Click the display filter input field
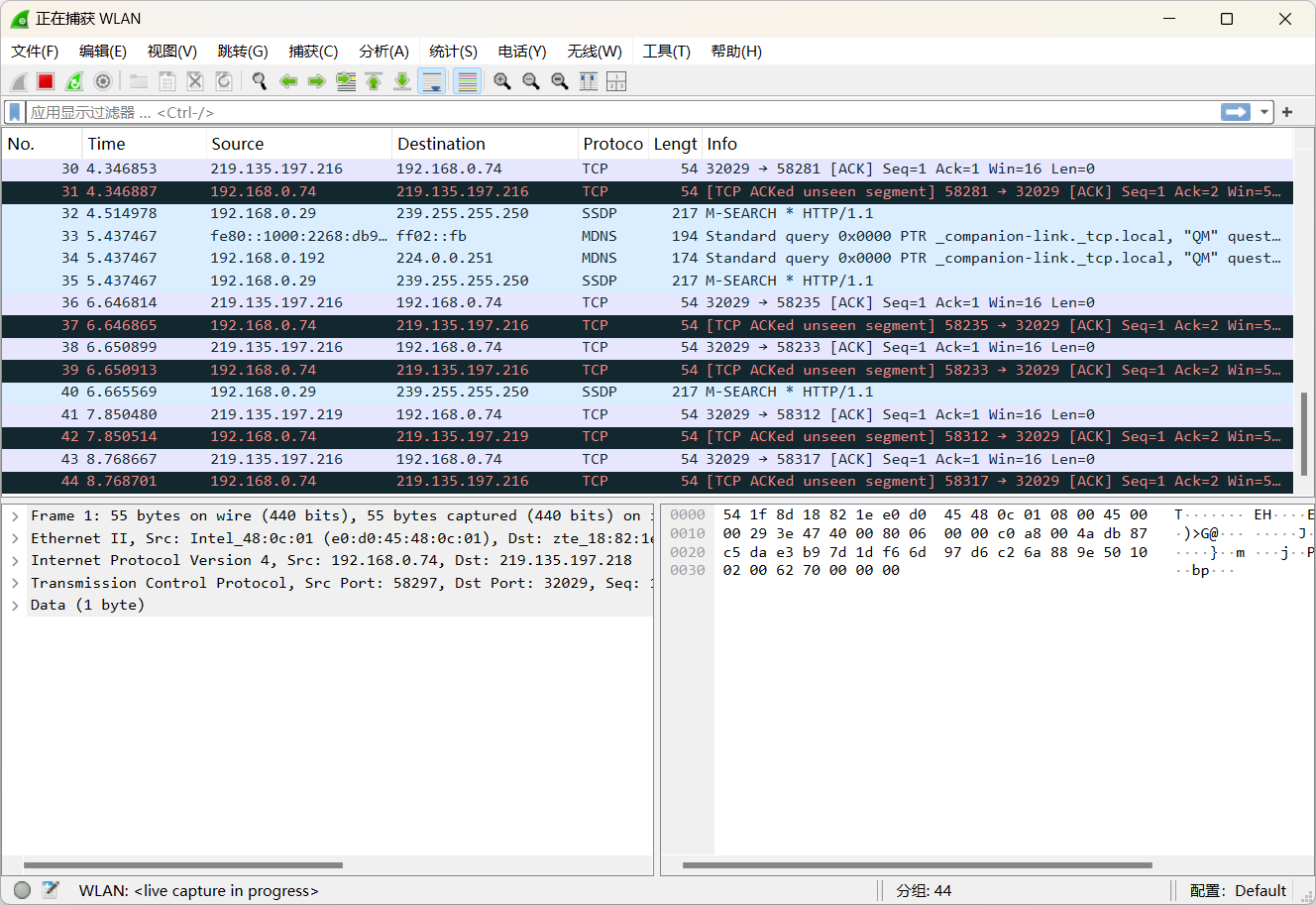This screenshot has height=905, width=1316. tap(622, 112)
